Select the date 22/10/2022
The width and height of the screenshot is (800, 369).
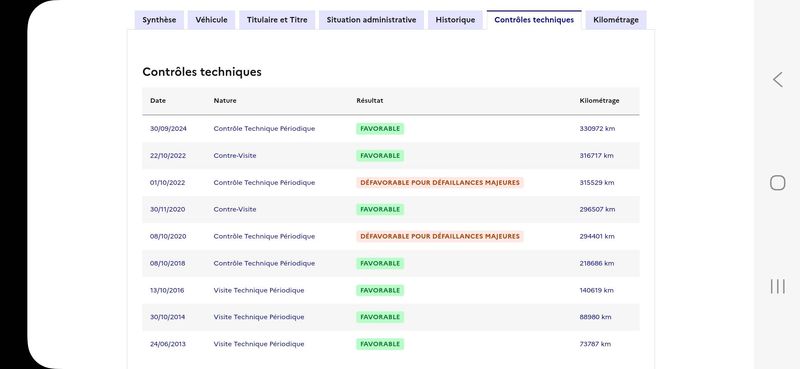[x=168, y=156]
